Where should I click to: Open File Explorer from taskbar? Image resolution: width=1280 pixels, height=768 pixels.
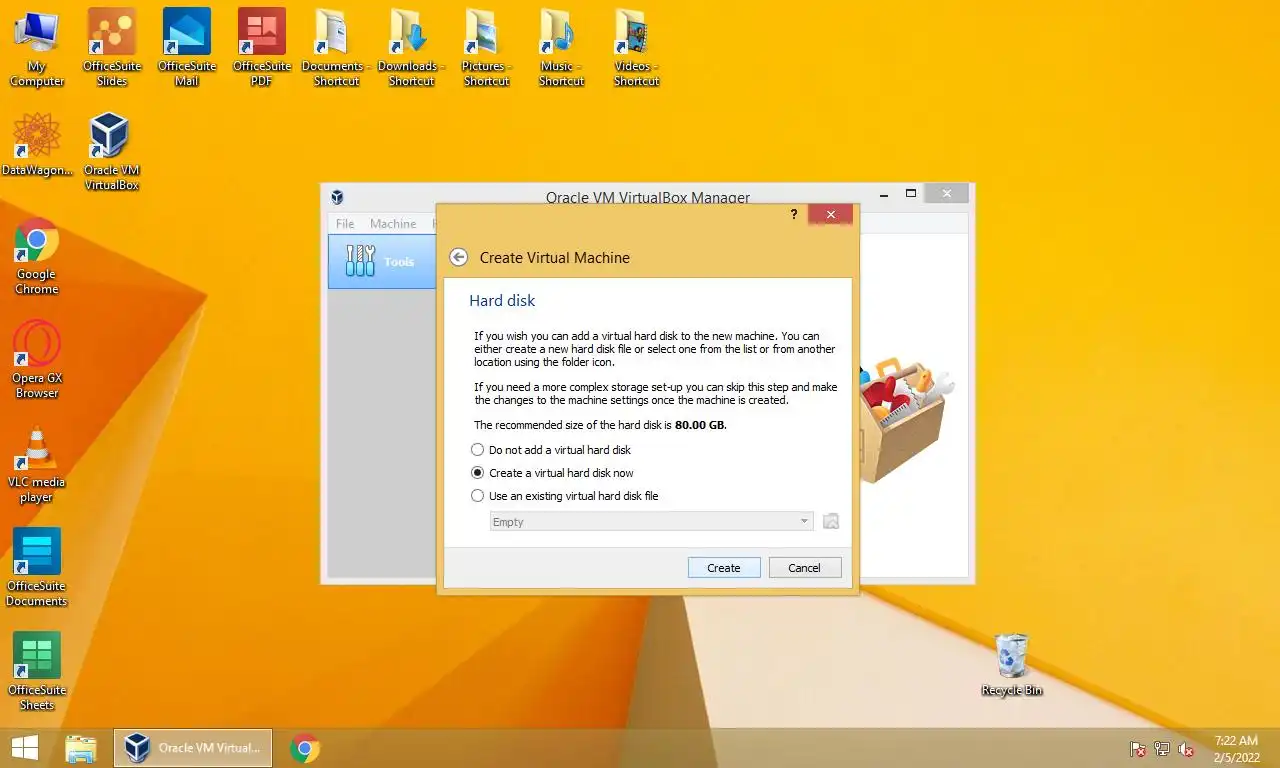coord(81,748)
